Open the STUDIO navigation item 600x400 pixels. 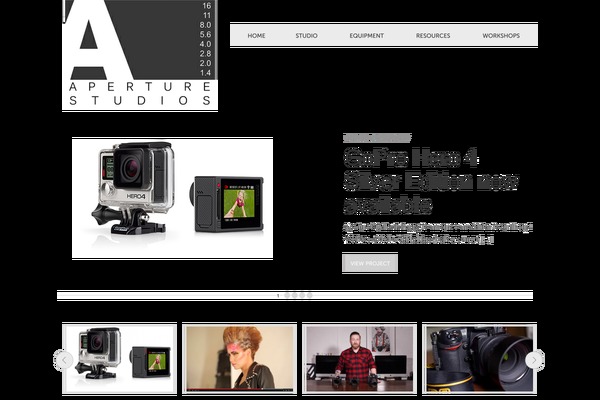[307, 36]
